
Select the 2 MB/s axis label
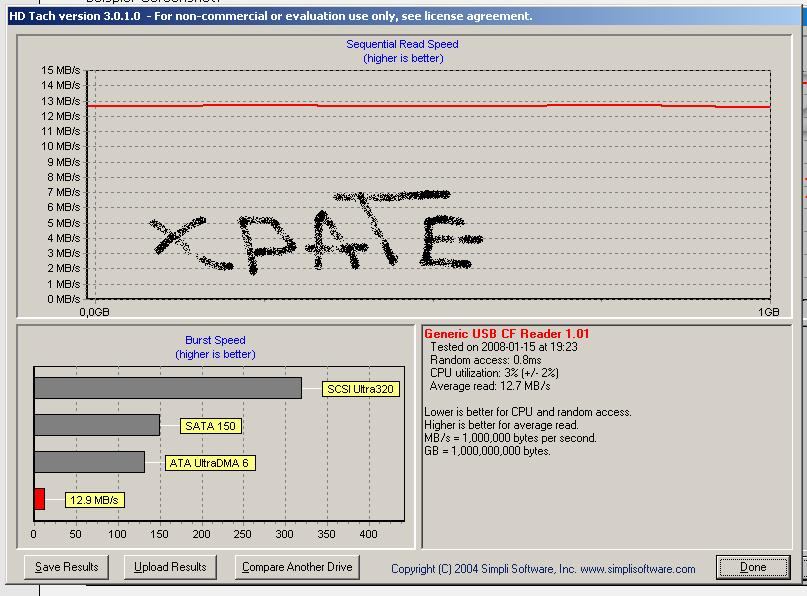click(64, 268)
